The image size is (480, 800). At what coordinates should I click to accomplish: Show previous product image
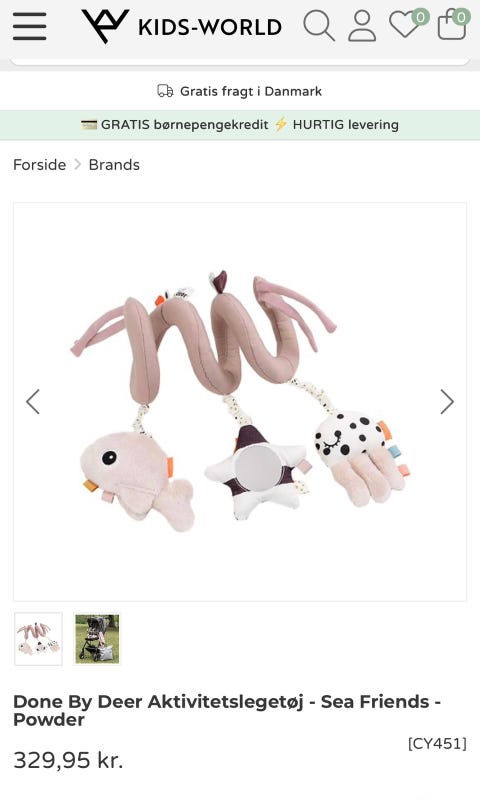pos(33,402)
